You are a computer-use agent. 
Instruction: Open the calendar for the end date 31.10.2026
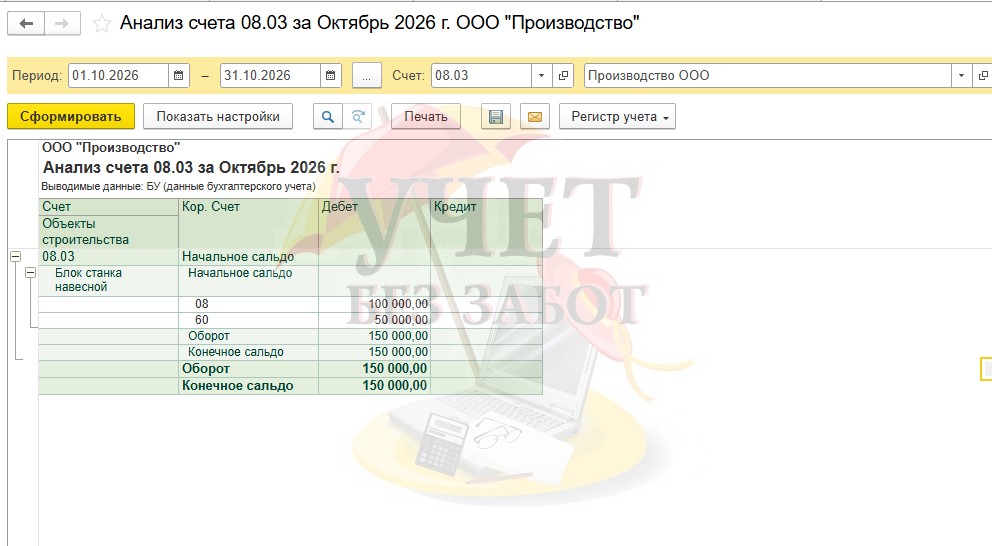click(x=330, y=75)
